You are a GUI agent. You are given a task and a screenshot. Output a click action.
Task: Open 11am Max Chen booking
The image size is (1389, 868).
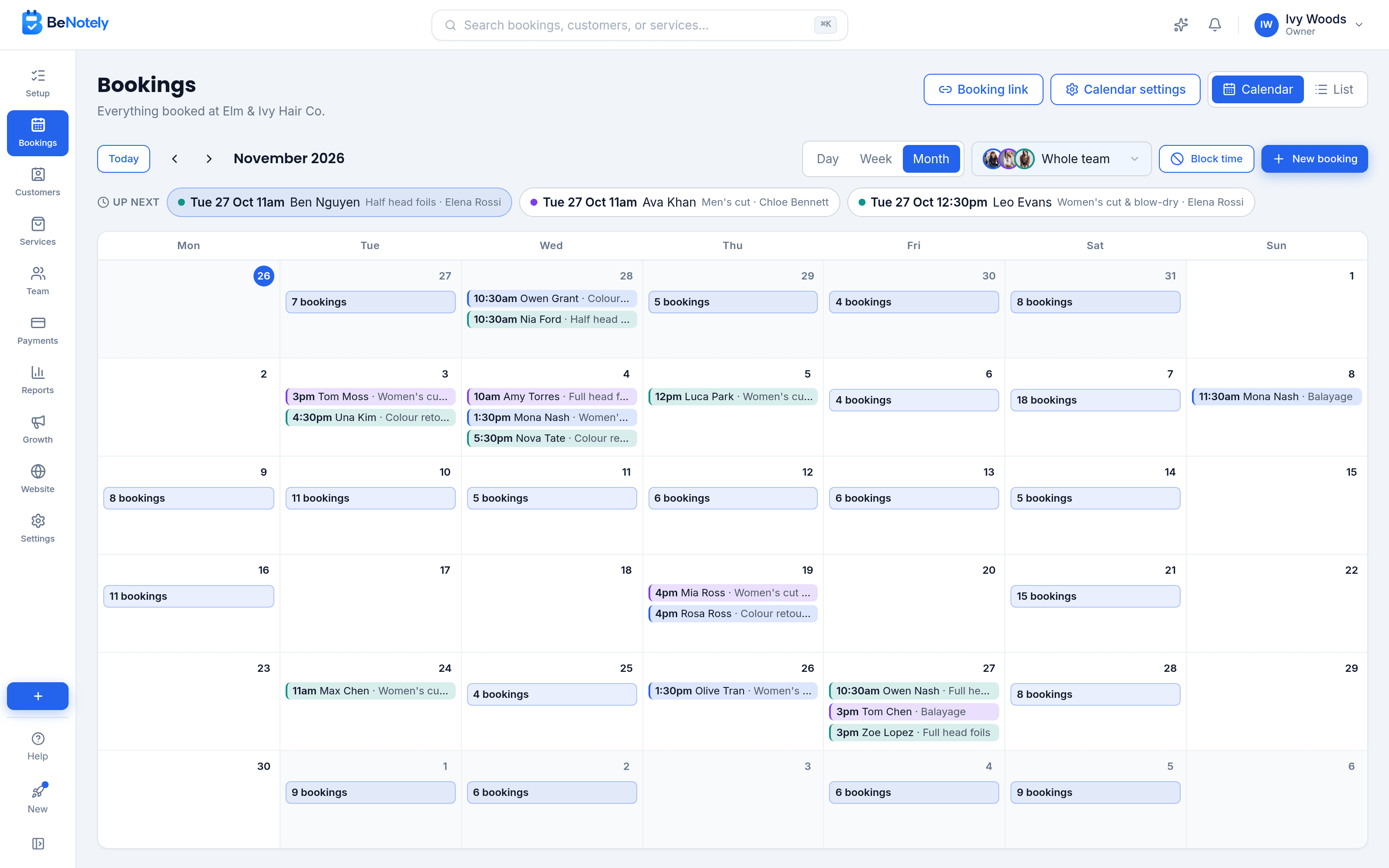(370, 691)
